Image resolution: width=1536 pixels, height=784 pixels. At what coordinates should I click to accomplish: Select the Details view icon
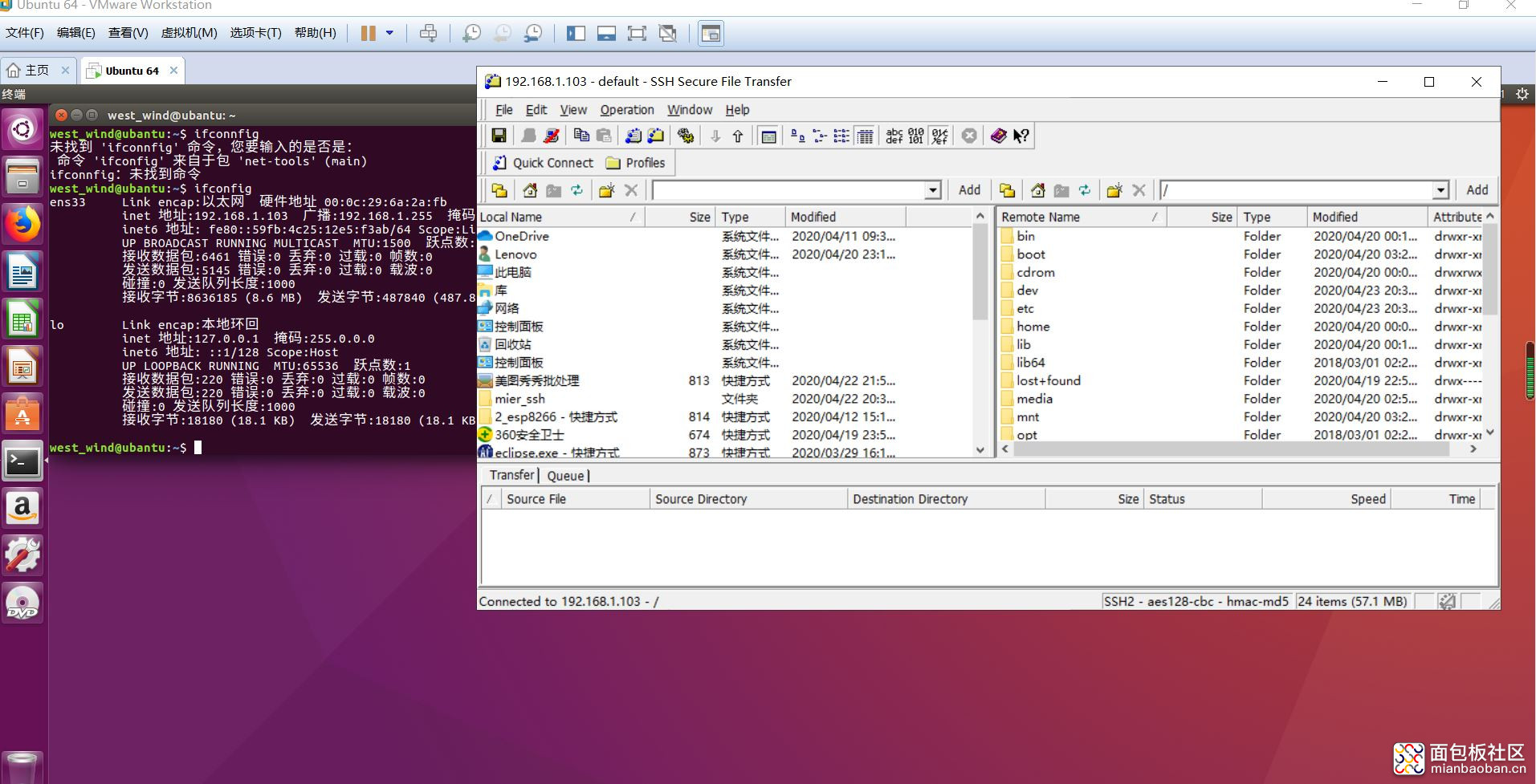(x=865, y=136)
